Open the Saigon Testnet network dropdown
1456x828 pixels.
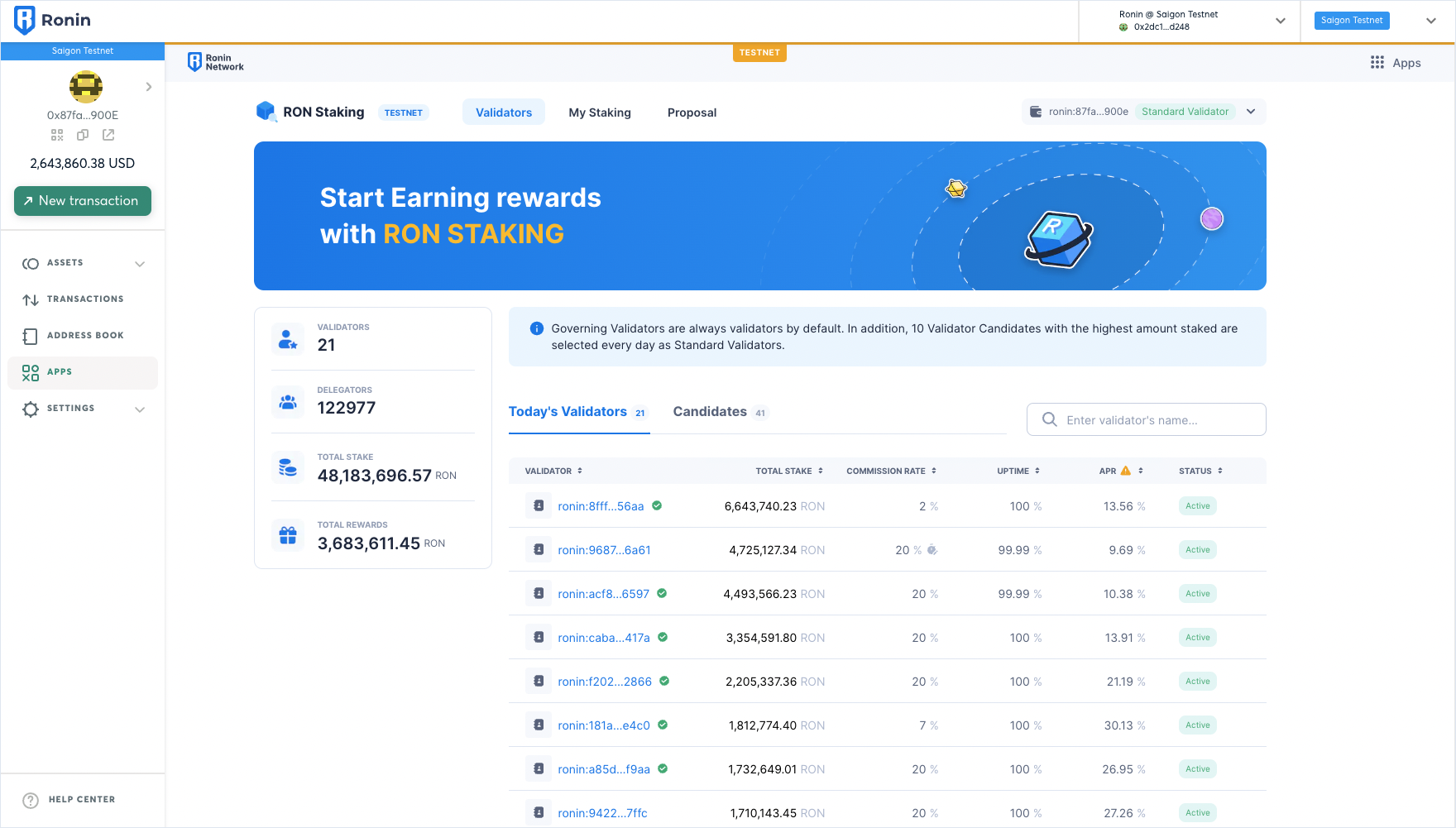point(1430,21)
